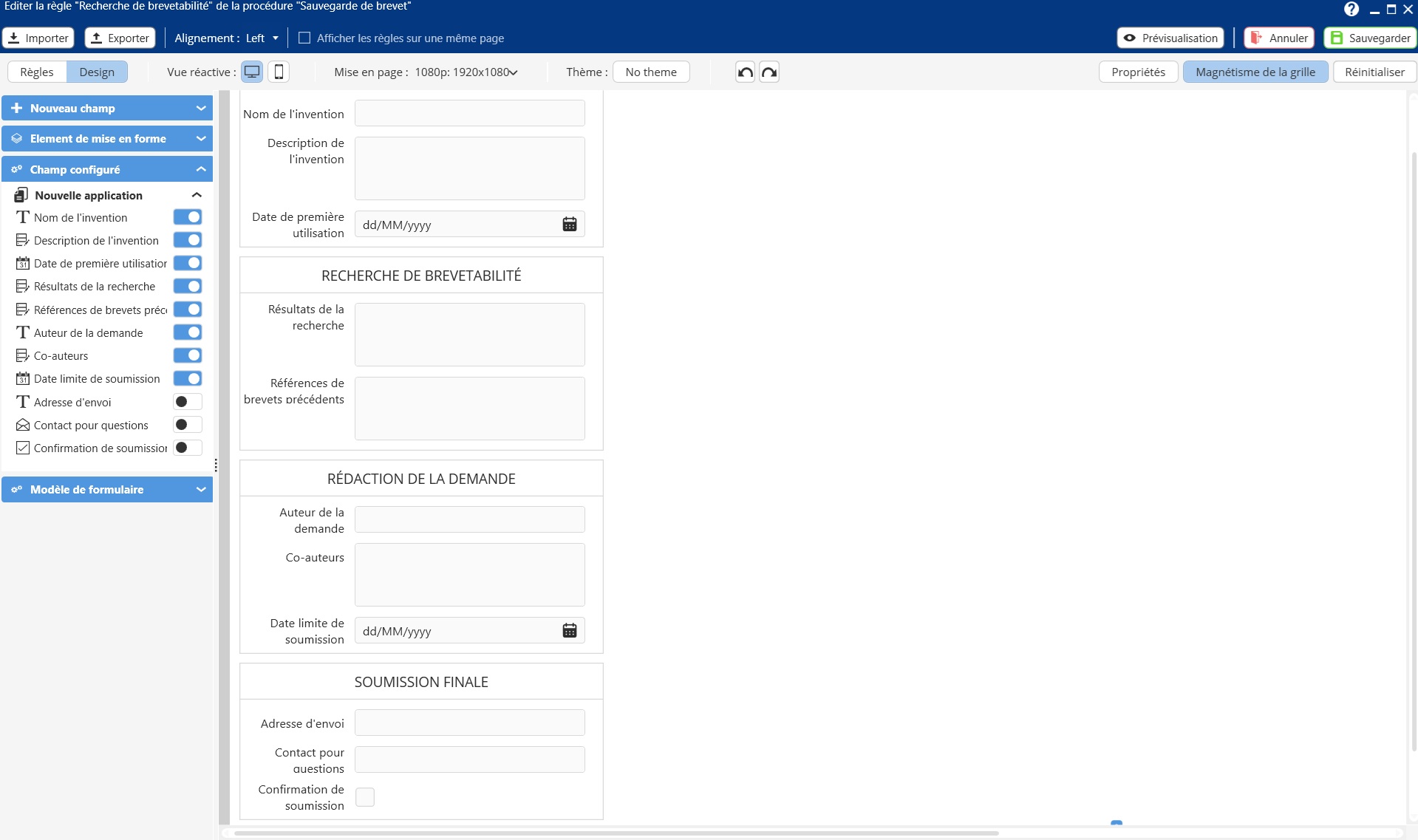This screenshot has width=1418, height=840.
Task: Click layers icon on Element de mise en forme
Action: coord(17,138)
